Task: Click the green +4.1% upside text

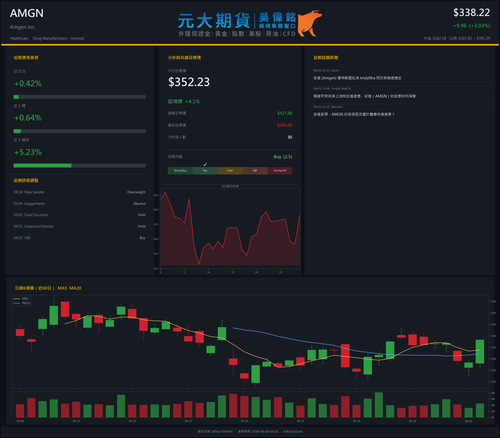Action: tap(193, 101)
